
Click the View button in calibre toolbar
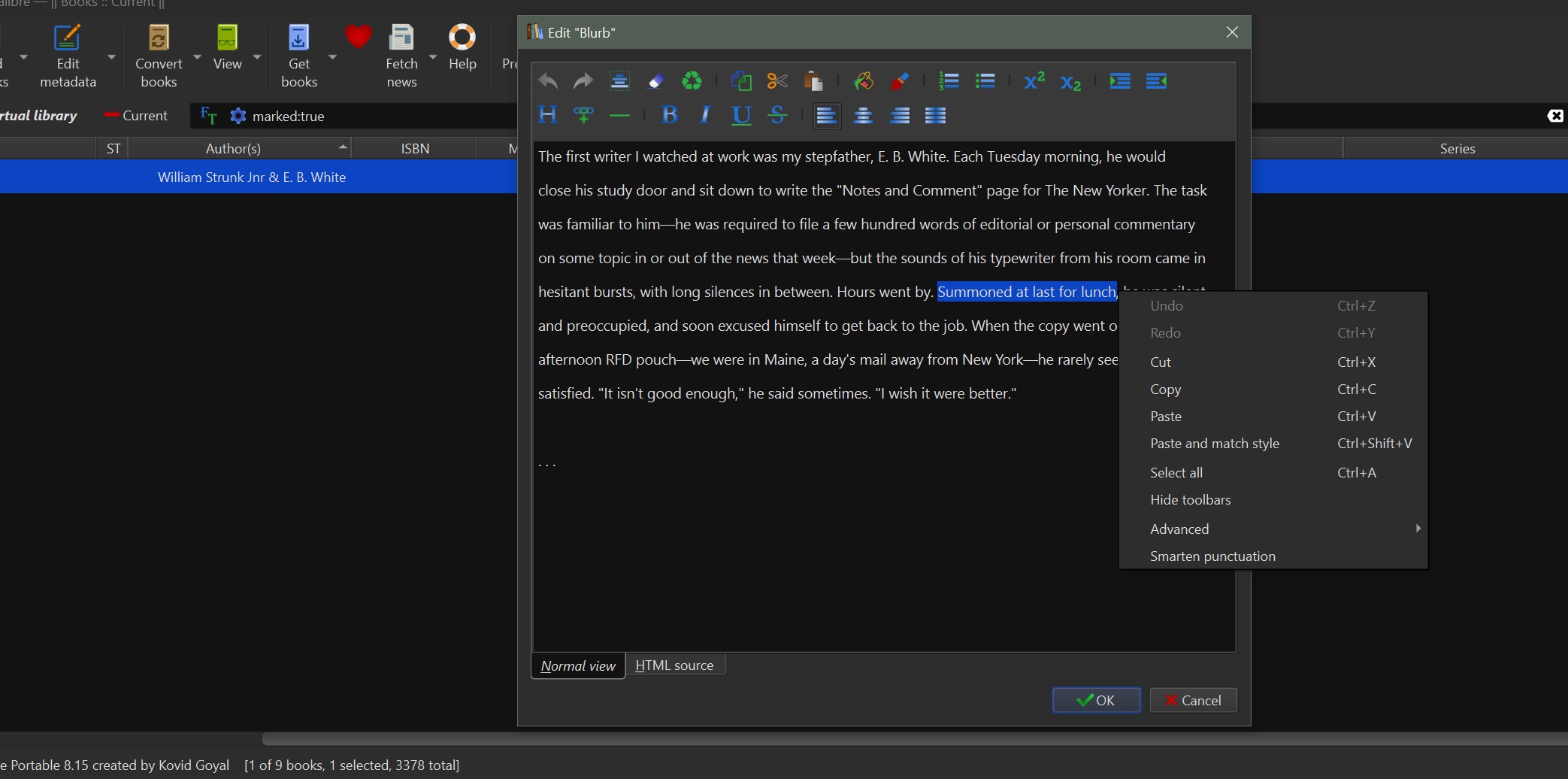tap(227, 48)
